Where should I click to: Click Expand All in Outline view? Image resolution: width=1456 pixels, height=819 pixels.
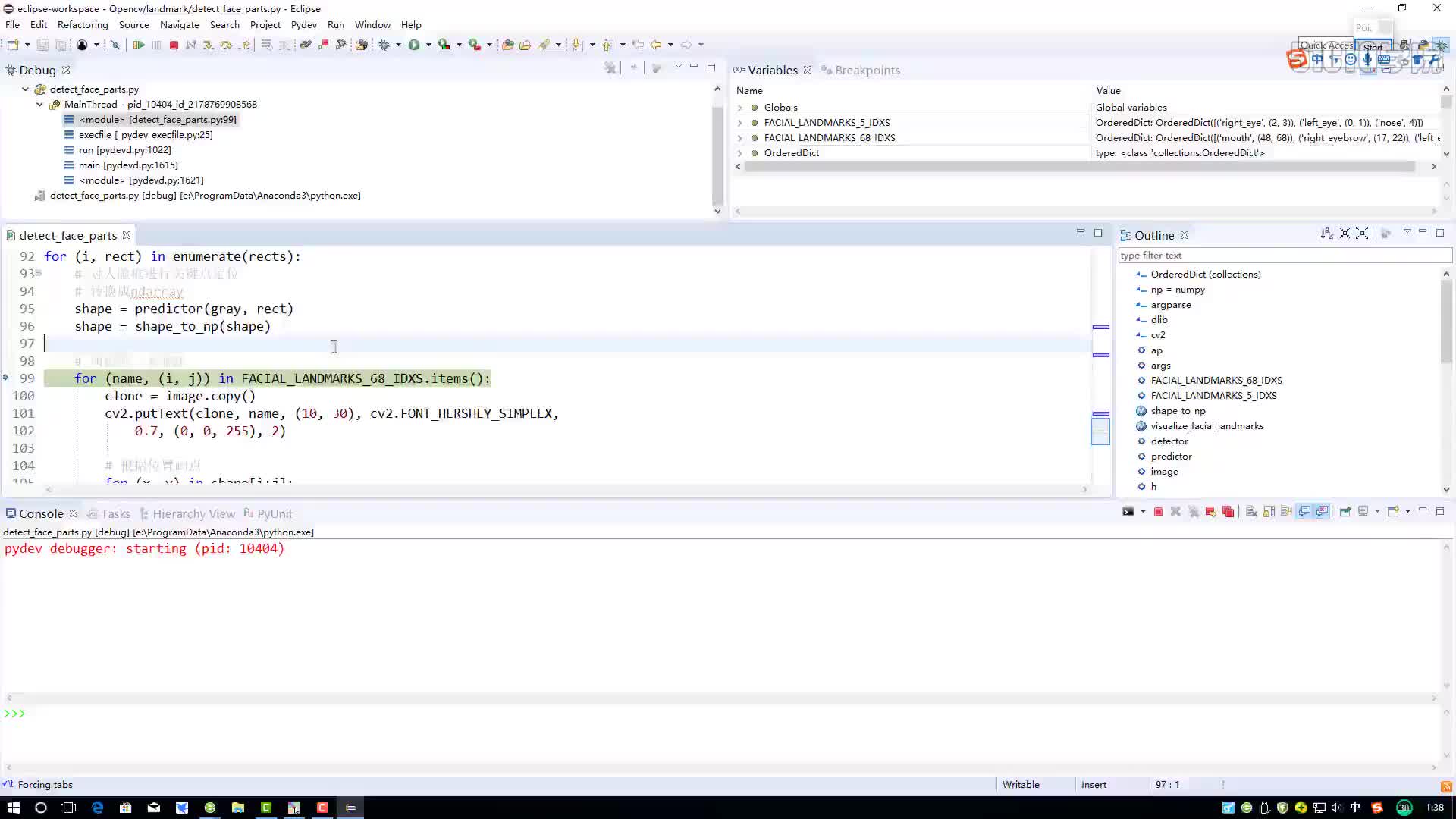click(1362, 234)
